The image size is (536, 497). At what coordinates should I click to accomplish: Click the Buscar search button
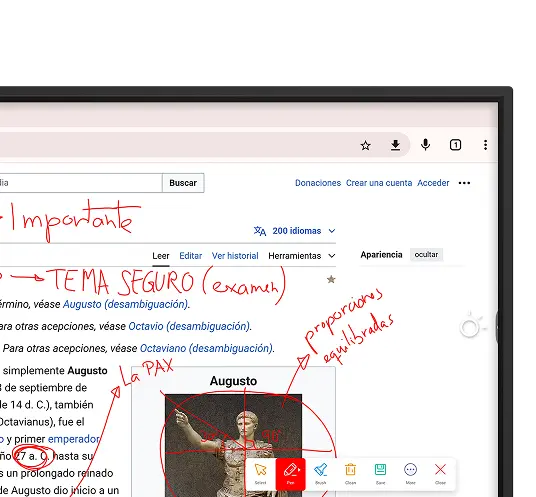pos(183,183)
